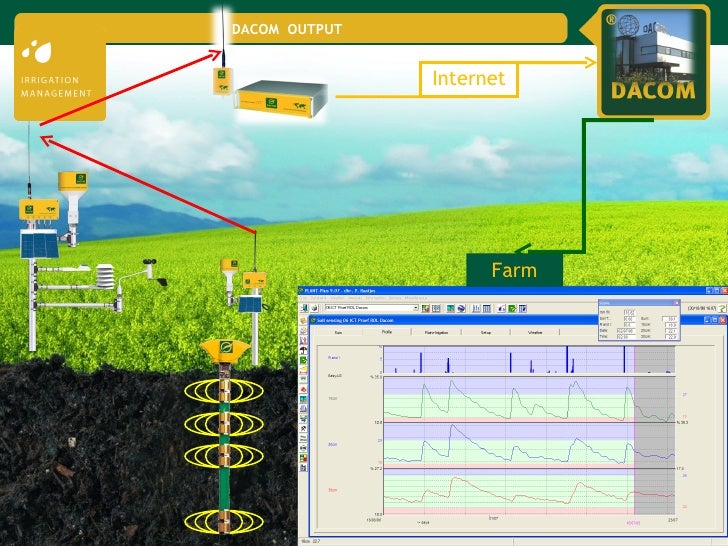Viewport: 728px width, 546px height.
Task: Click the bar chart icon in toolbar
Action: click(x=476, y=308)
